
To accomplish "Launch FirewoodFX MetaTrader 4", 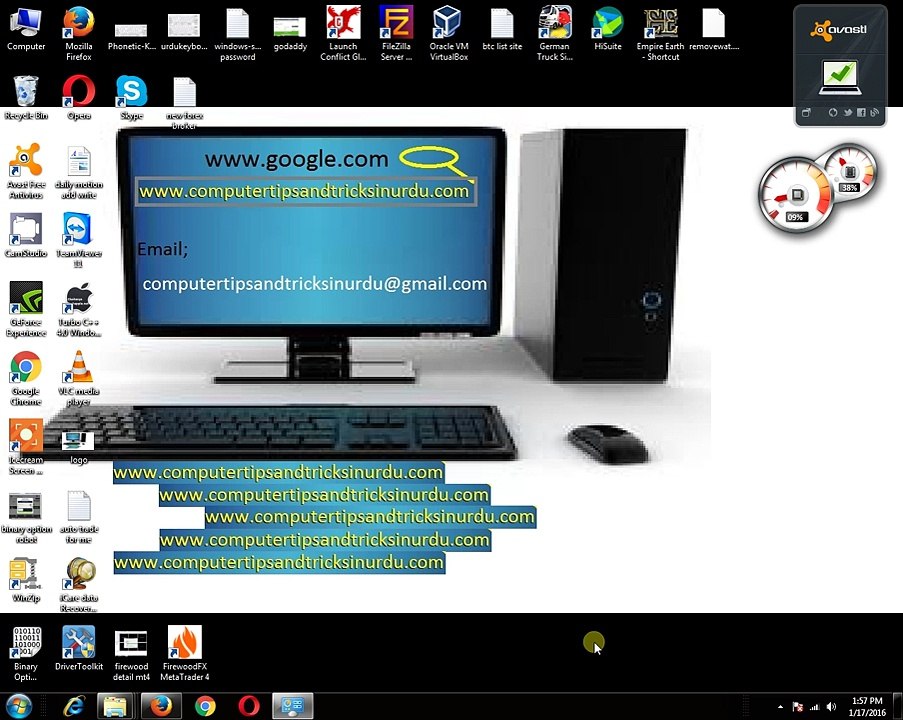I will coord(185,654).
